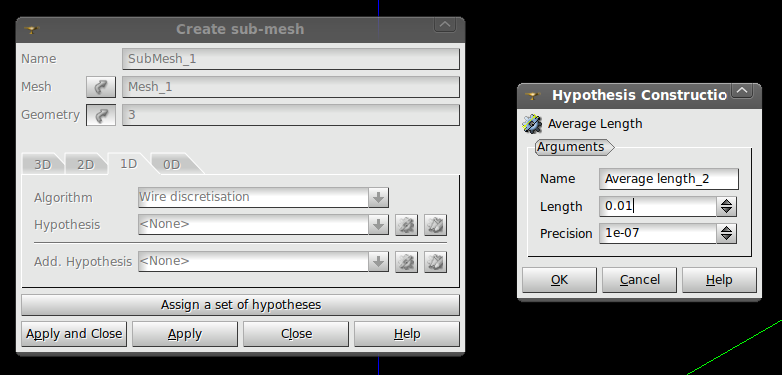Open Help in Hypothesis Construction dialog
The height and width of the screenshot is (375, 782).
pyautogui.click(x=719, y=280)
